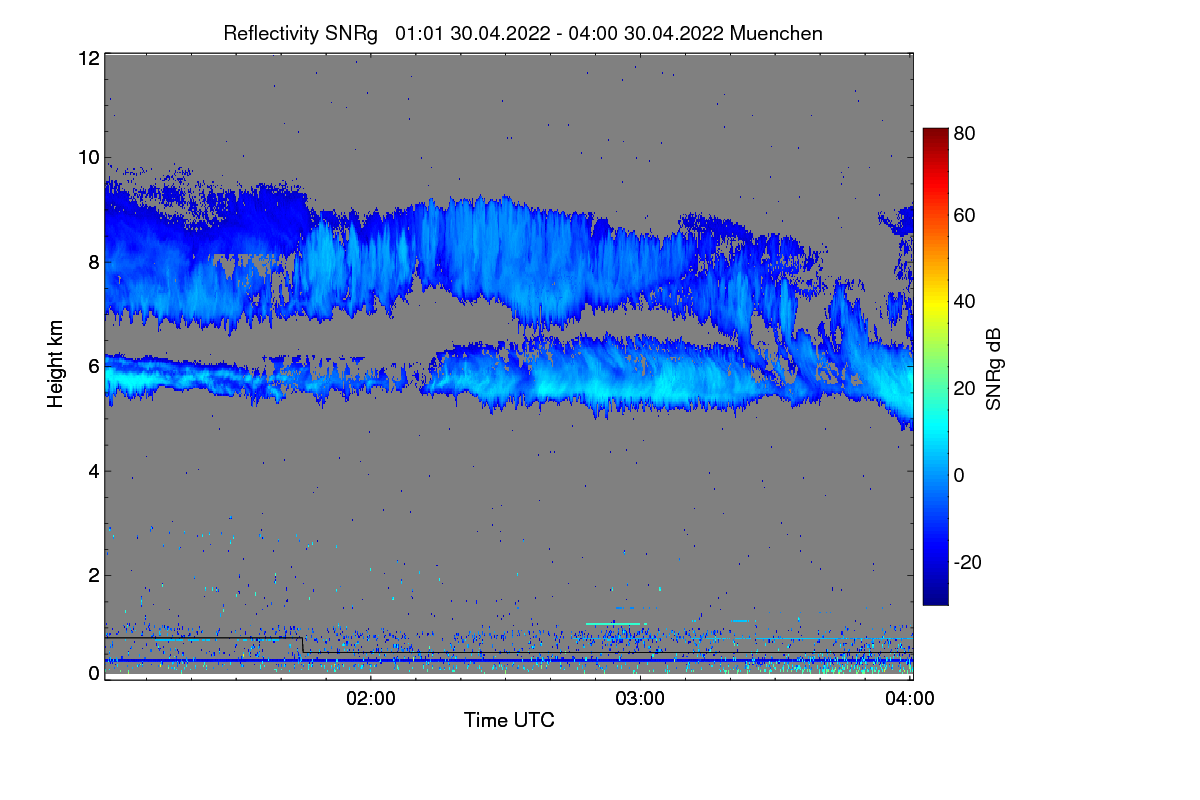Click the end time '04:00 30.04.2022' in title
1200x800 pixels.
(646, 33)
